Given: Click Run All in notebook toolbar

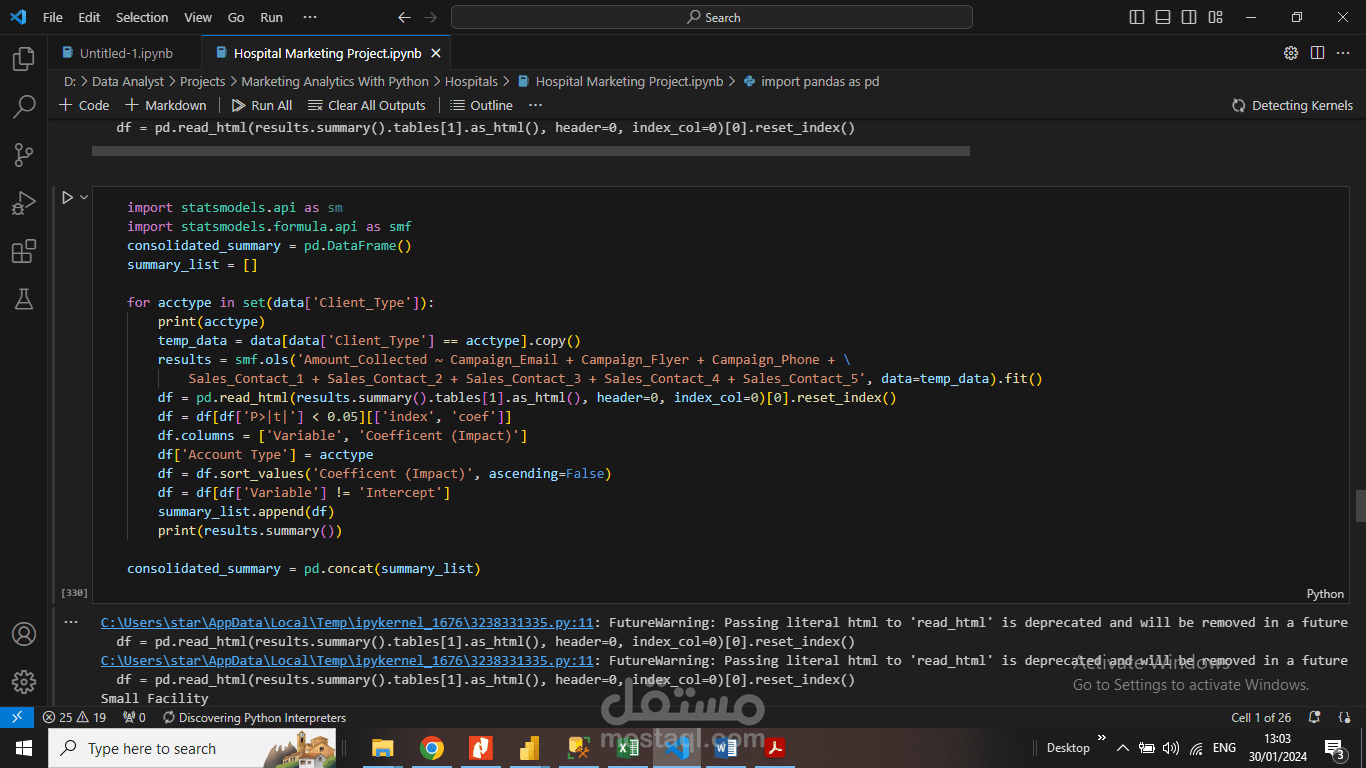Looking at the screenshot, I should tap(262, 105).
